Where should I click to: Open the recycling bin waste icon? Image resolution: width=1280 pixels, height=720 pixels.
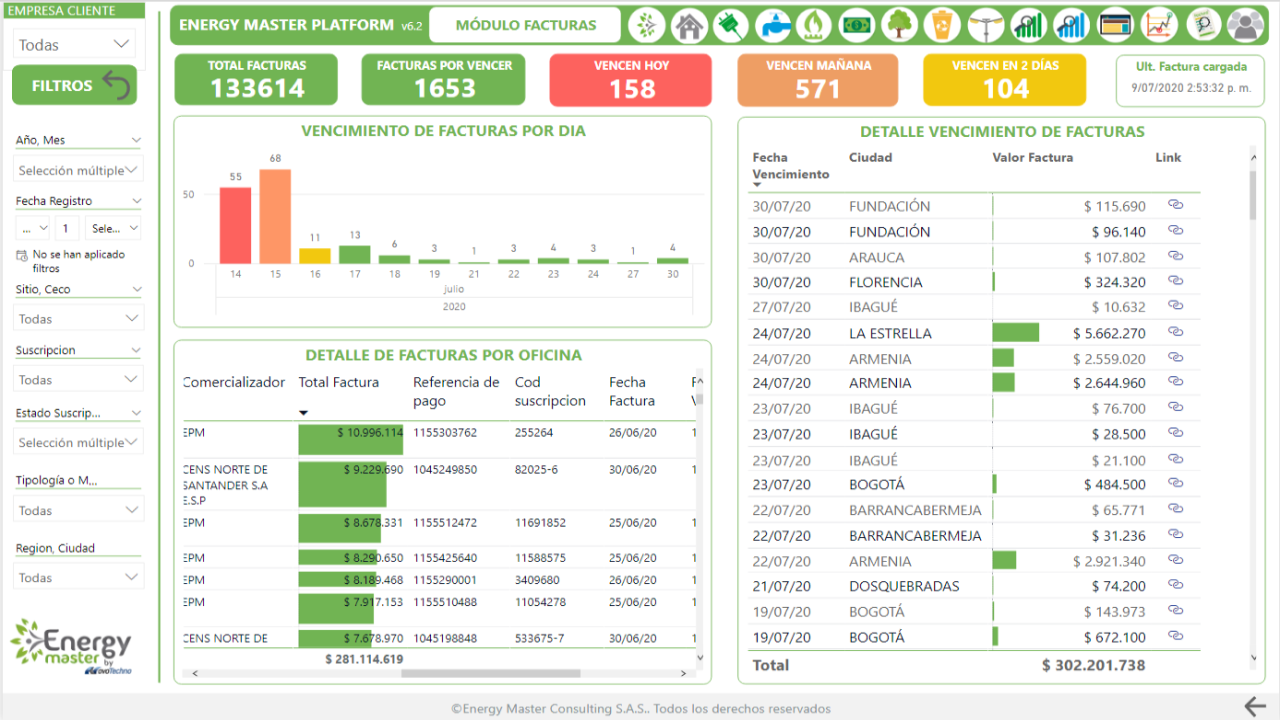[942, 25]
